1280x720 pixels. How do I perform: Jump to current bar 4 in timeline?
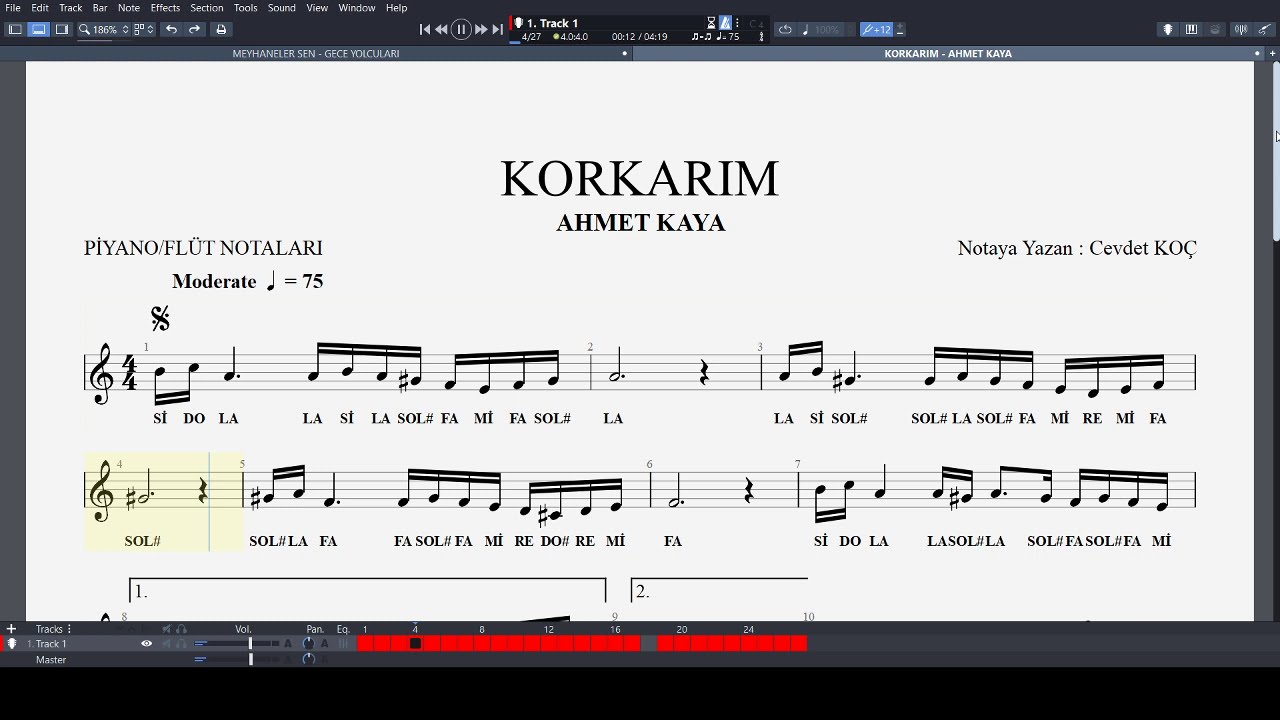coord(415,644)
